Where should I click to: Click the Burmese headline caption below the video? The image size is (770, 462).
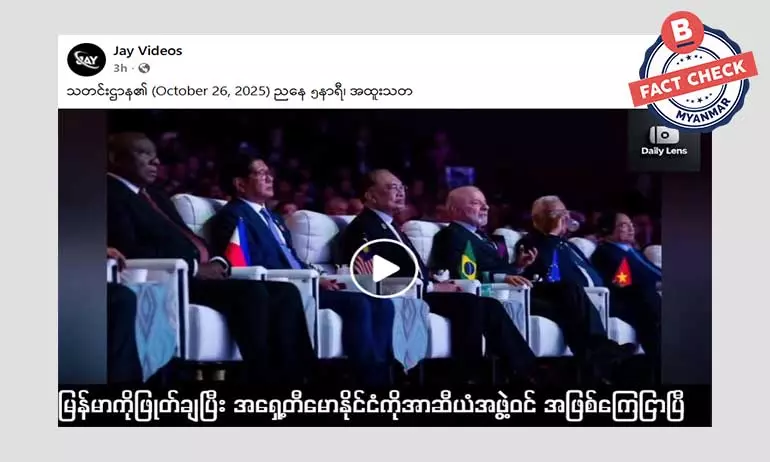[x=371, y=407]
